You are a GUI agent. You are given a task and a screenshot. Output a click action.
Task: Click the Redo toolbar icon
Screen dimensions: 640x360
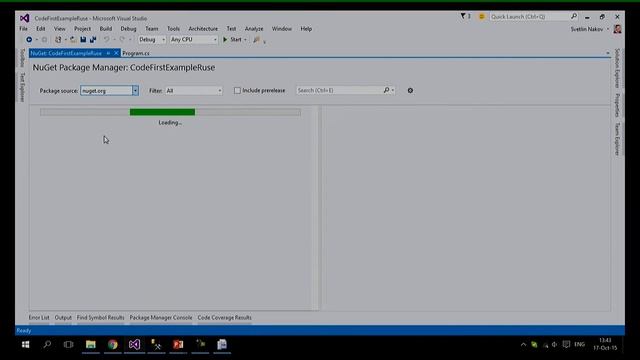click(x=122, y=40)
